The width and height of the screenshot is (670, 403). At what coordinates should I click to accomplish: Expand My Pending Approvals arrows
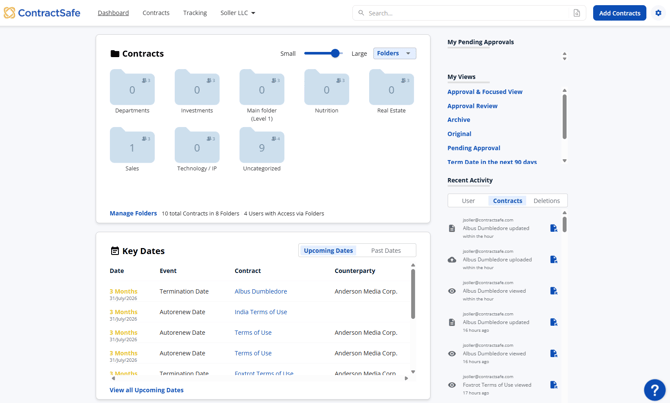point(564,56)
